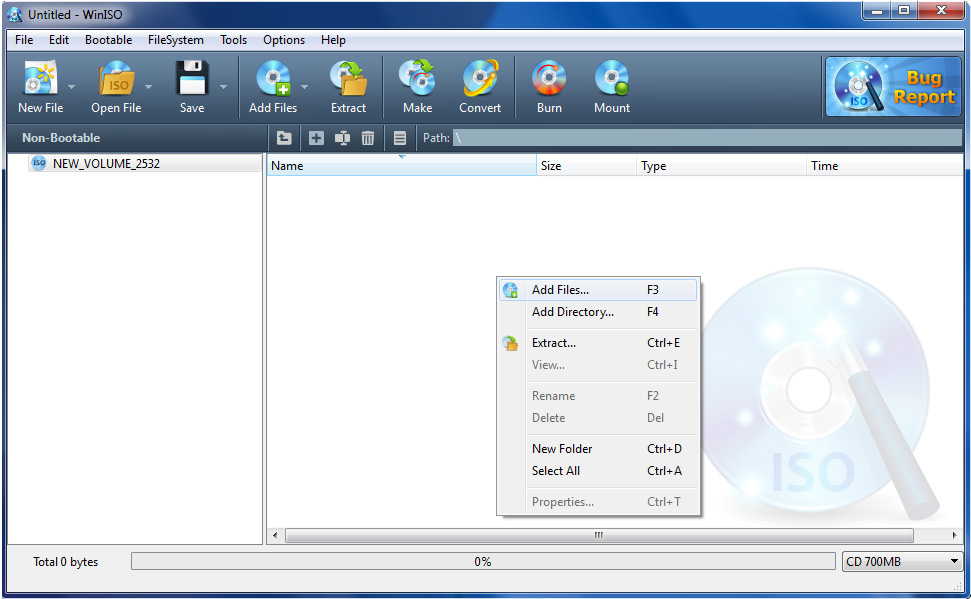
Task: Click the Extract toolbar icon
Action: 348,79
